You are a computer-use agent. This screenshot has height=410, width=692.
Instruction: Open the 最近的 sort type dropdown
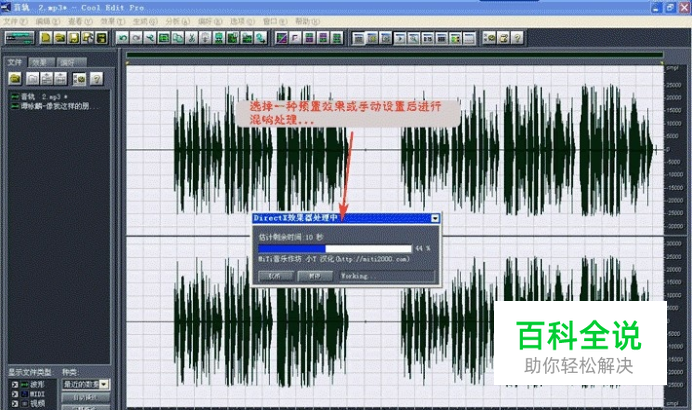click(x=104, y=384)
